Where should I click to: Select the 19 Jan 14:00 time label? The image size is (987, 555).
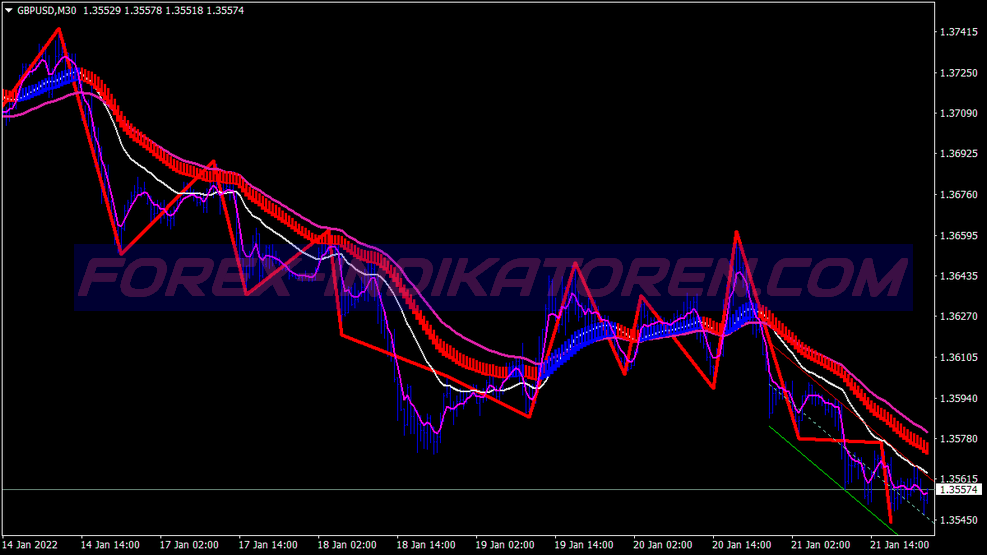click(586, 546)
